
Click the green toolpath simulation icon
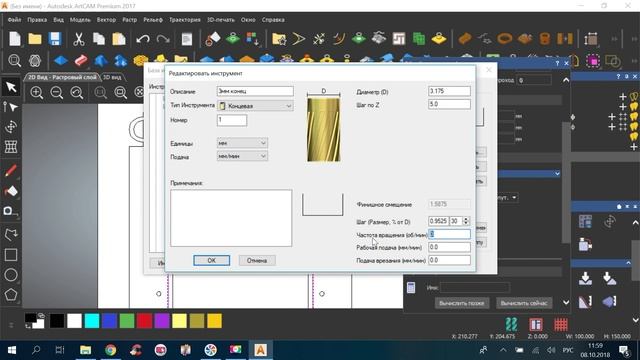coord(511,324)
